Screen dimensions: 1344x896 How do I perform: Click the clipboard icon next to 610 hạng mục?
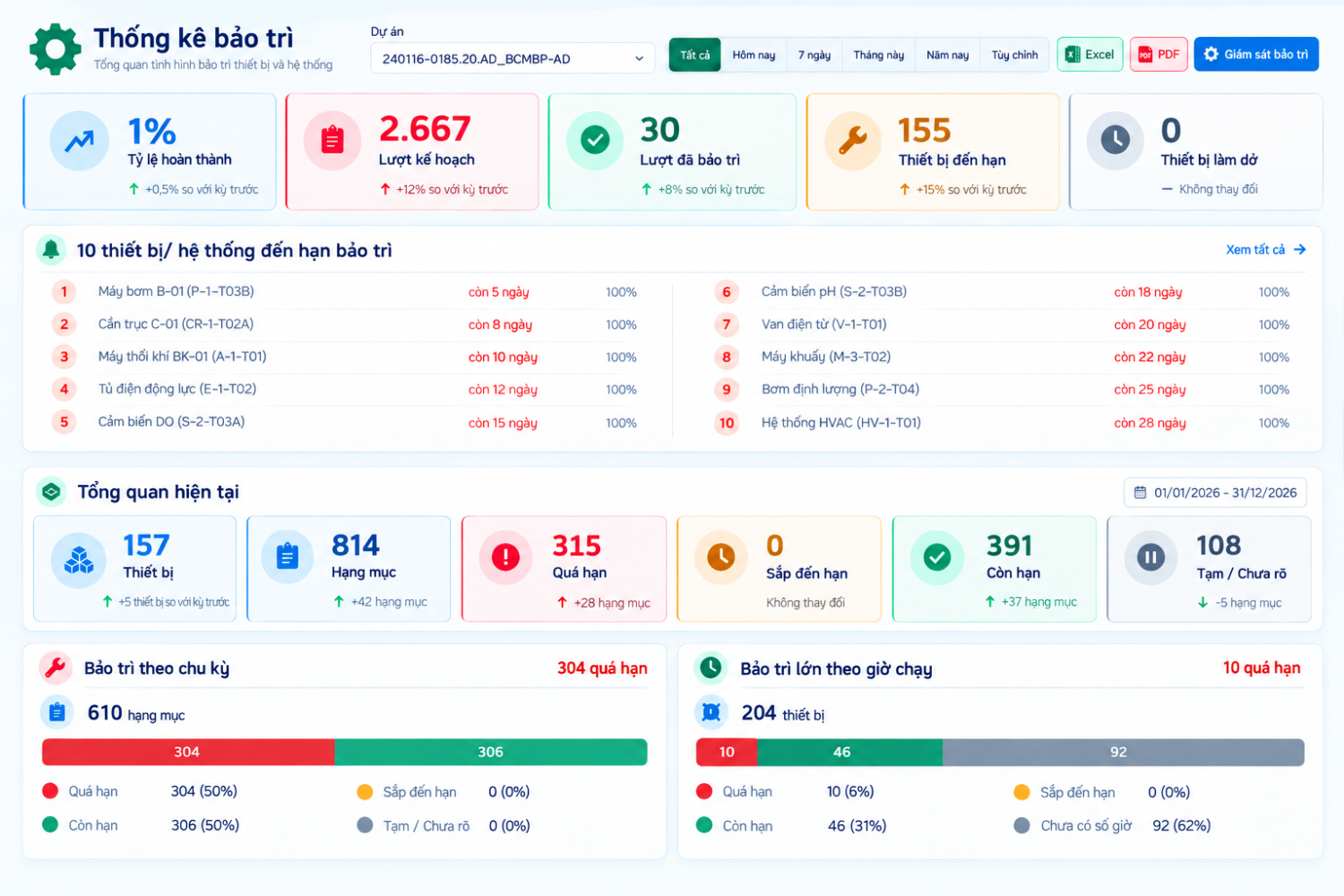[57, 712]
